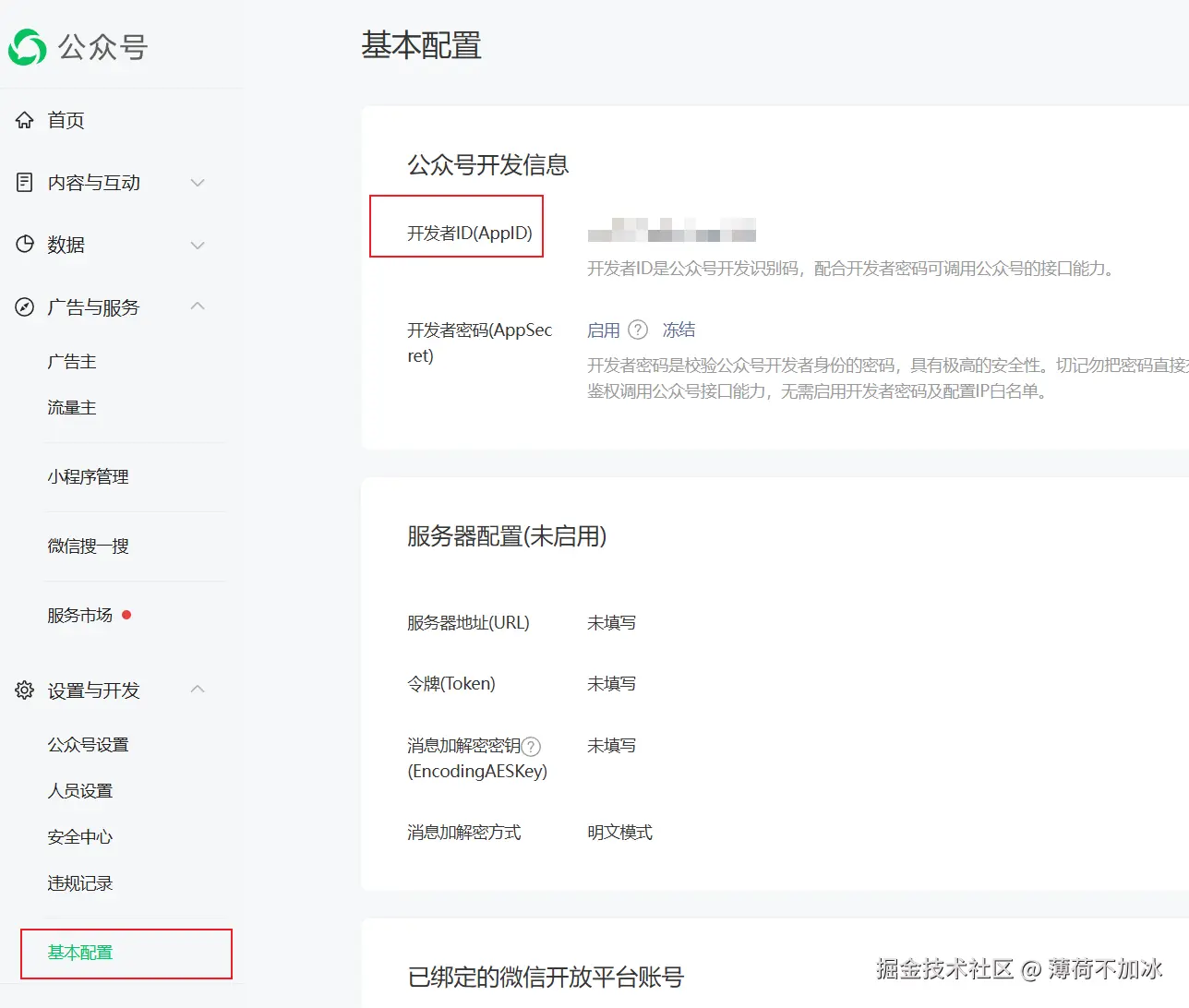Click the 广告与服务 menu label

(x=93, y=307)
